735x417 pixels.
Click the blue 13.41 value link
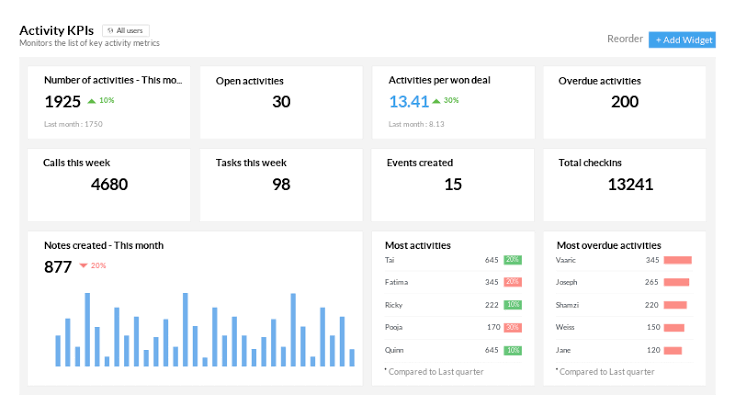point(408,101)
